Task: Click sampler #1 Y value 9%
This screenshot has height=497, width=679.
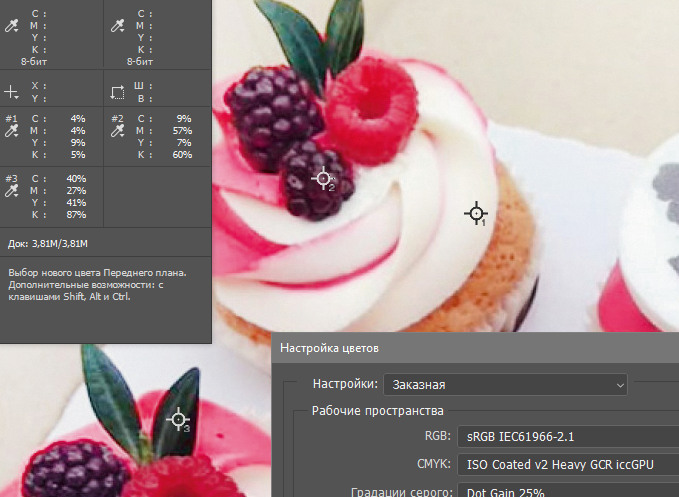Action: [78, 143]
